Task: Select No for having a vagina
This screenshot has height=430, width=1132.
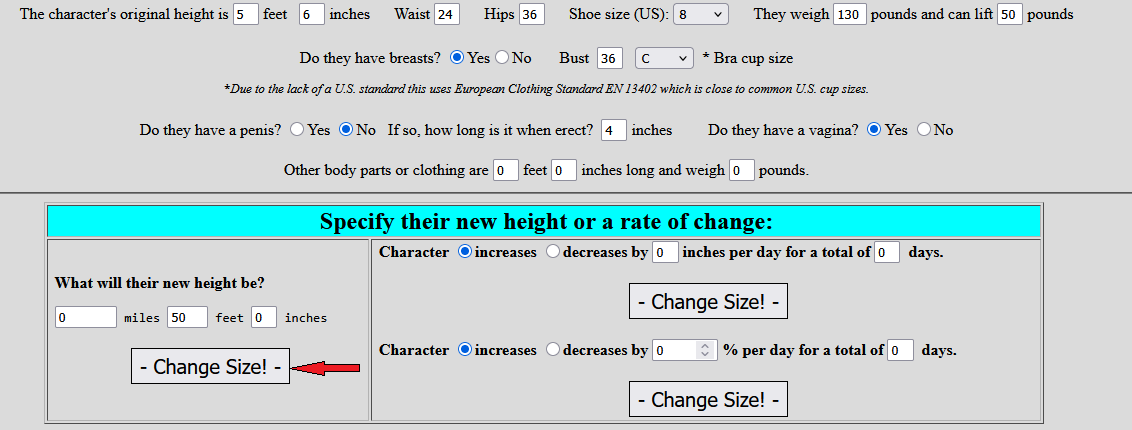Action: pos(923,130)
